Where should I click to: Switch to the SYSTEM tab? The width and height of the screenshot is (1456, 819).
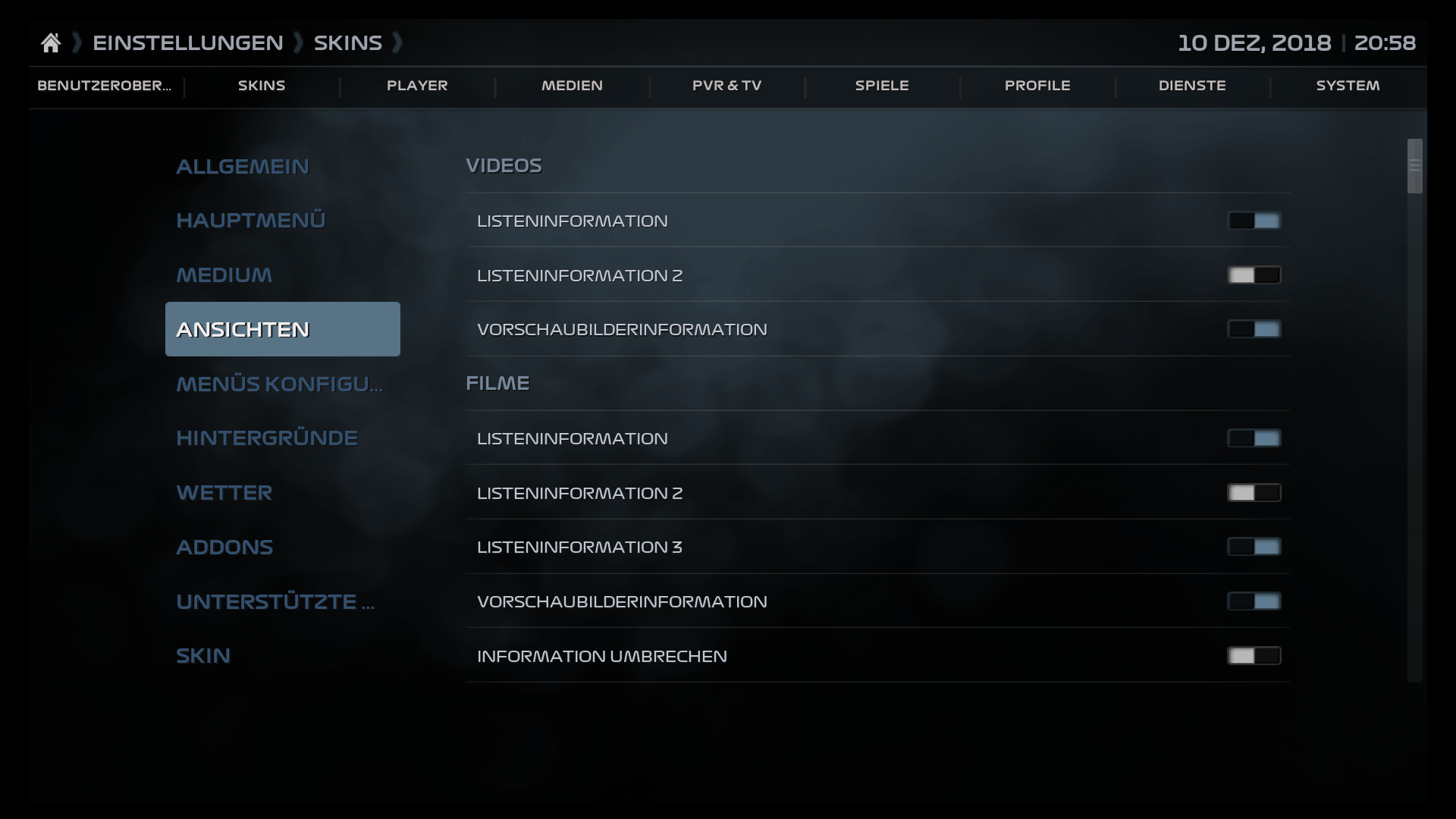point(1348,86)
